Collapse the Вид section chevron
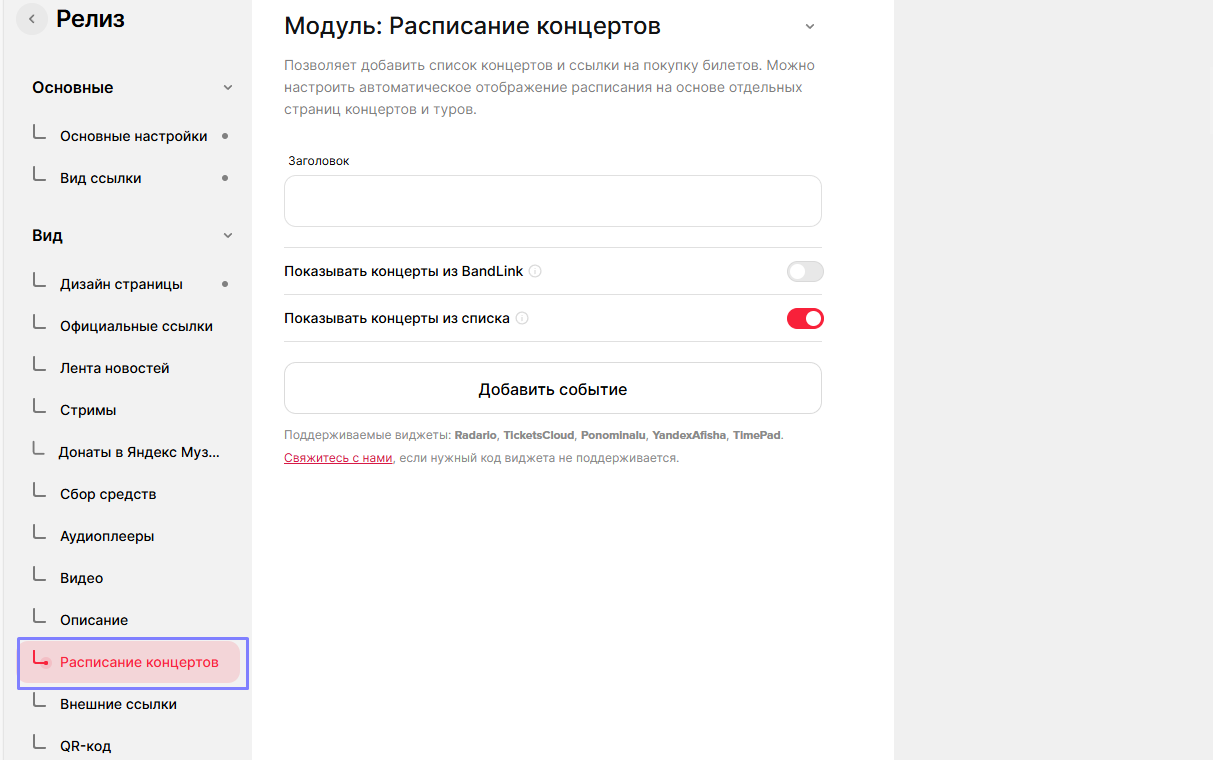Image resolution: width=1213 pixels, height=760 pixels. click(x=228, y=236)
